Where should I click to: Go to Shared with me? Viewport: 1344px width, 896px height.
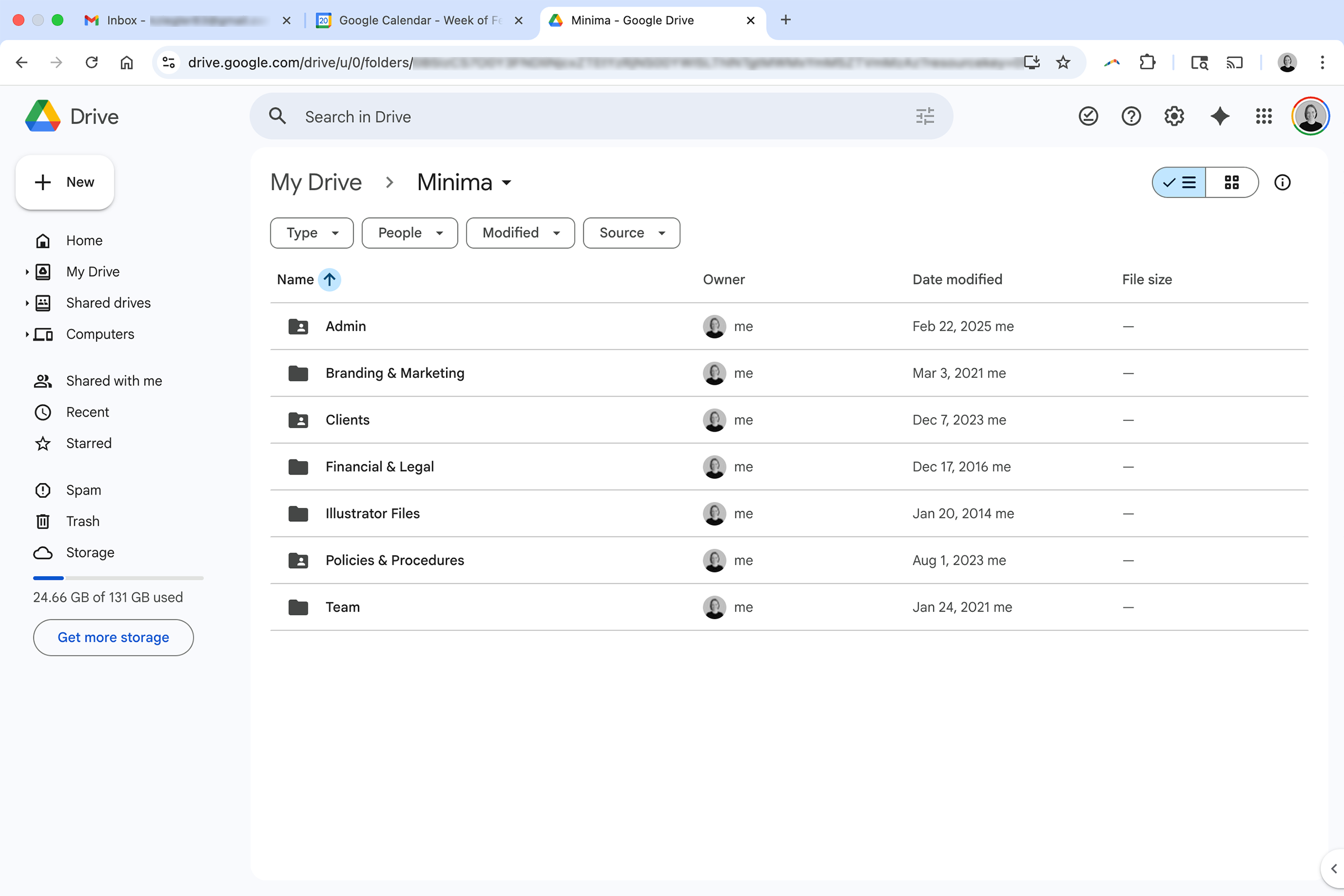pos(114,381)
